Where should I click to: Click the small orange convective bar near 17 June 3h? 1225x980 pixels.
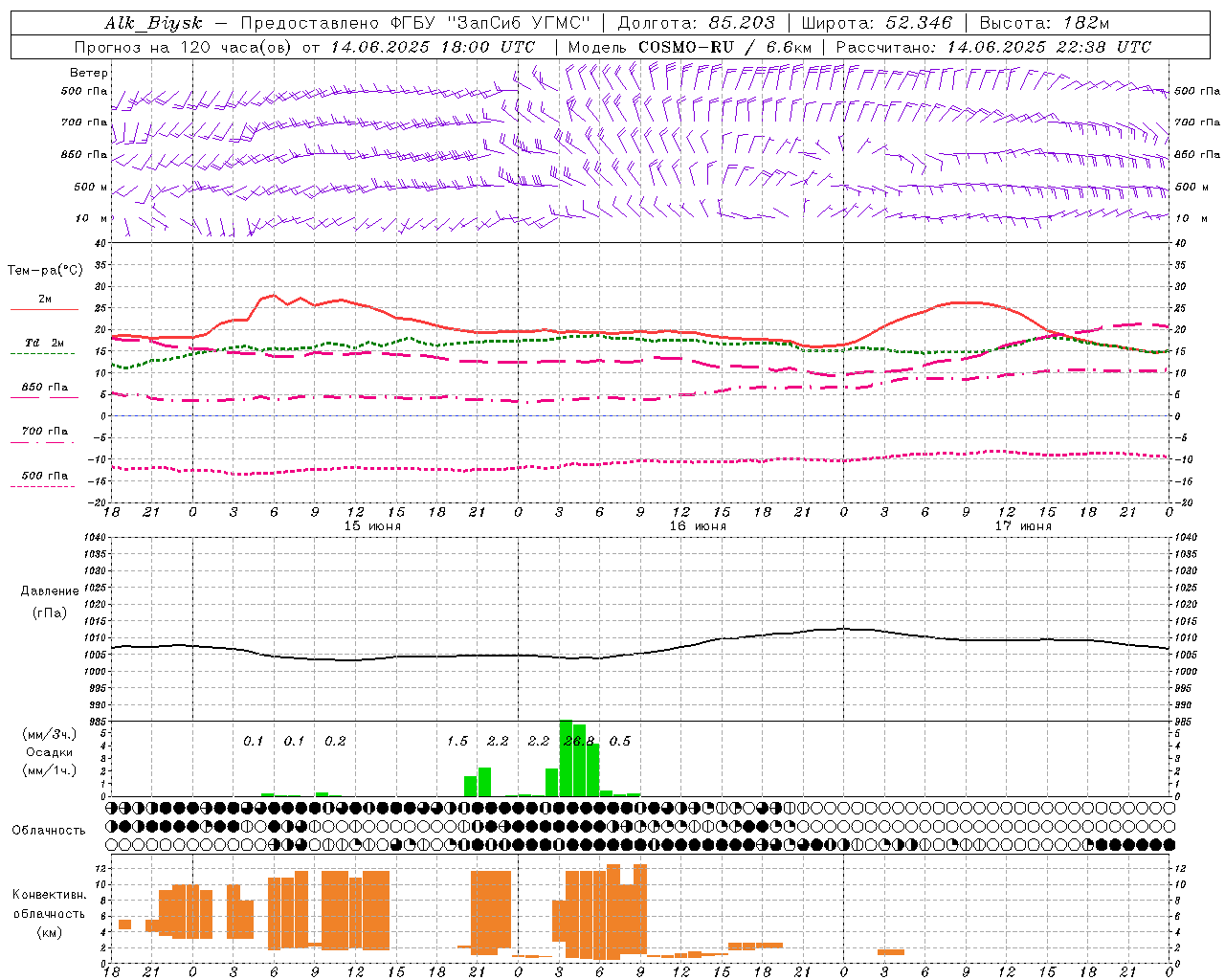(891, 952)
